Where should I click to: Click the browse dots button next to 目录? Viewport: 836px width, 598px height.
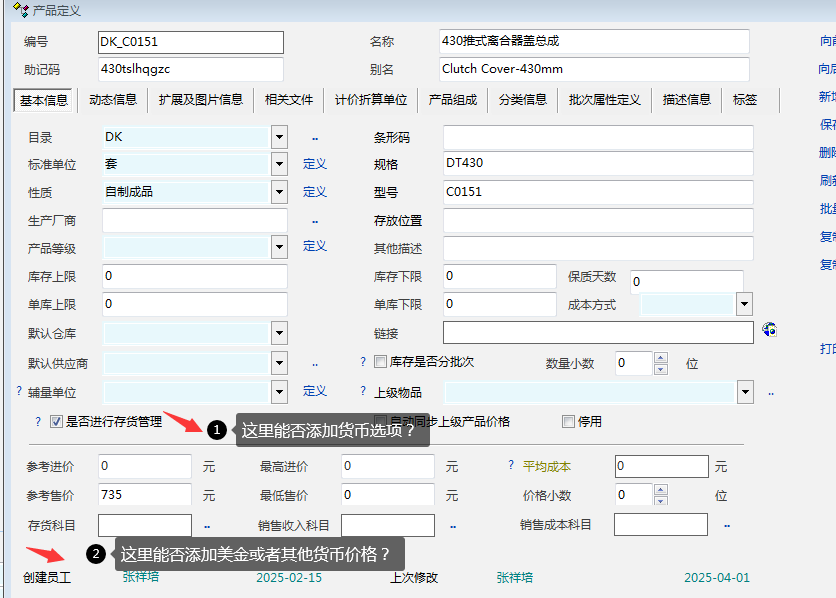[315, 137]
